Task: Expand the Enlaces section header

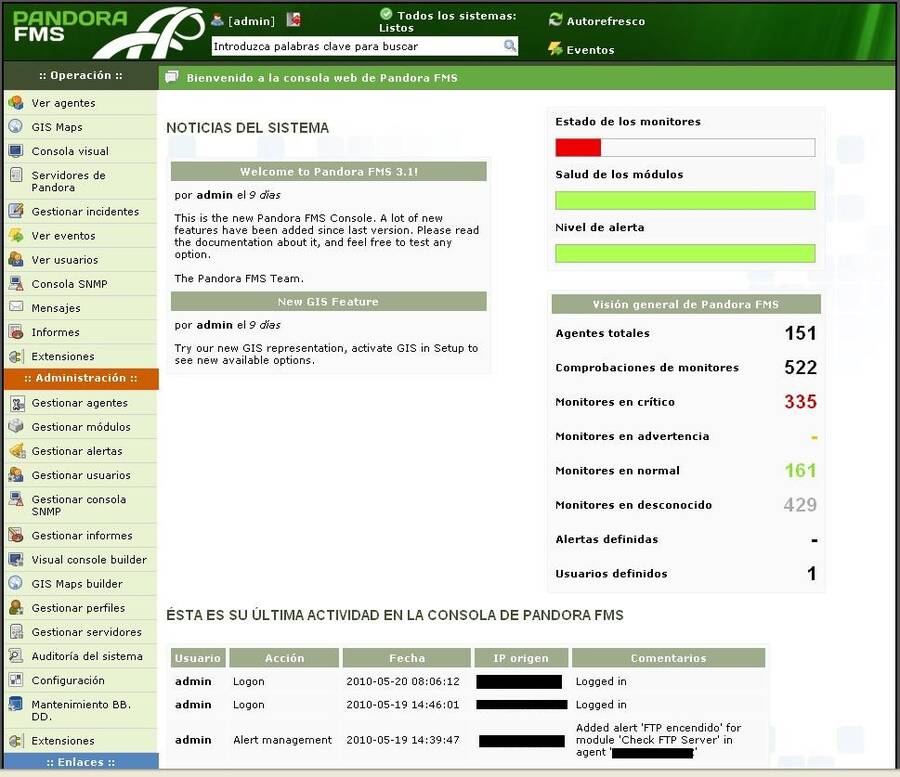Action: (80, 762)
